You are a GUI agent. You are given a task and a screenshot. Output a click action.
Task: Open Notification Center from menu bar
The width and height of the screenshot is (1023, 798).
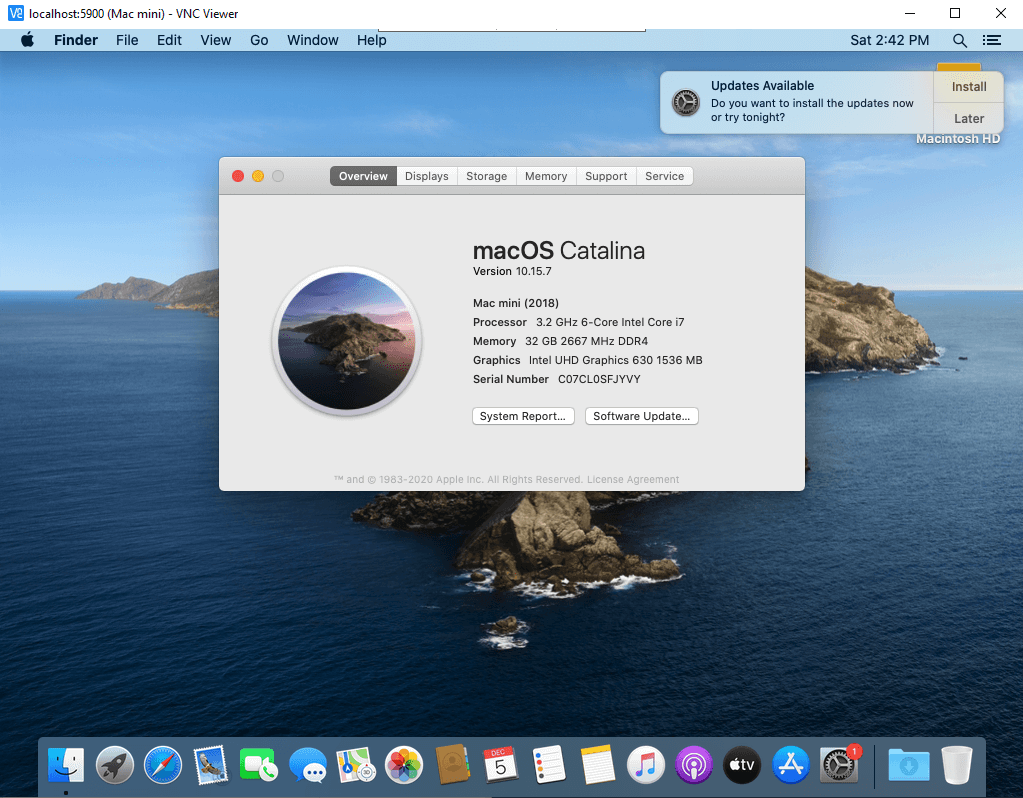tap(991, 40)
